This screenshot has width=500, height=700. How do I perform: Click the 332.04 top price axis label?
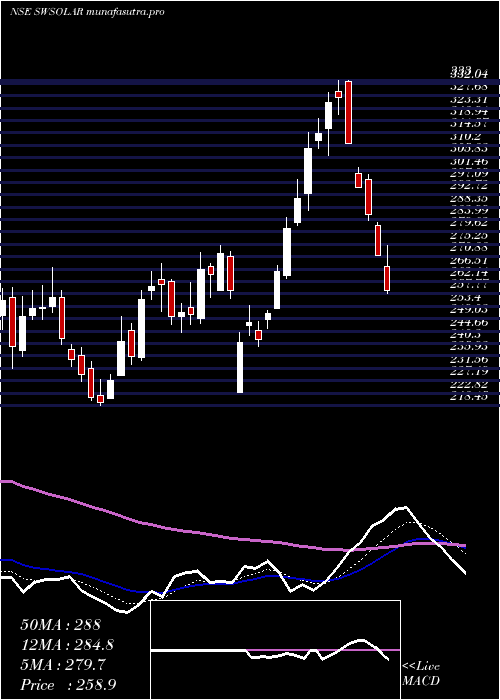click(x=468, y=72)
